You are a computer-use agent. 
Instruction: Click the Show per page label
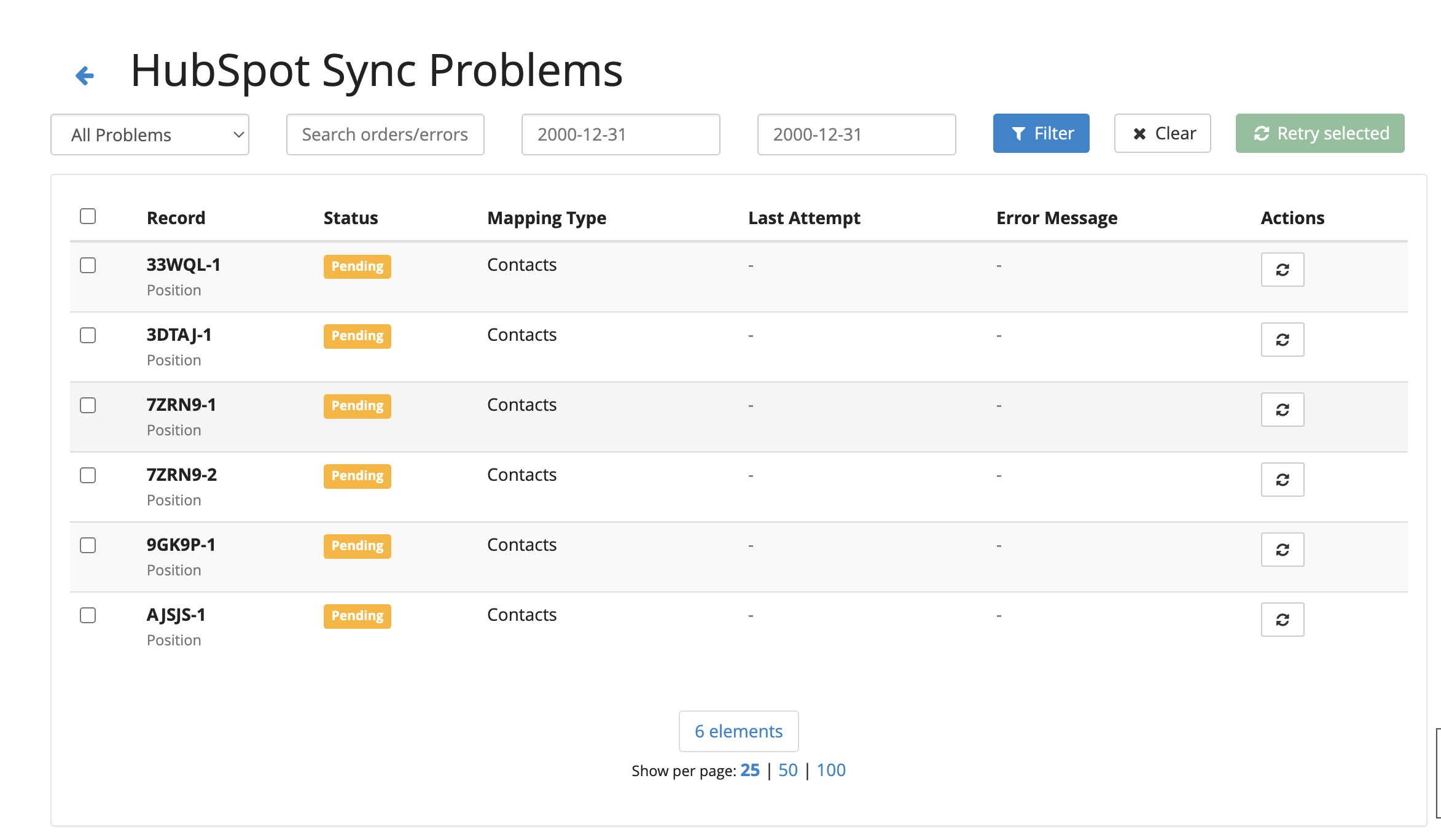[x=684, y=771]
